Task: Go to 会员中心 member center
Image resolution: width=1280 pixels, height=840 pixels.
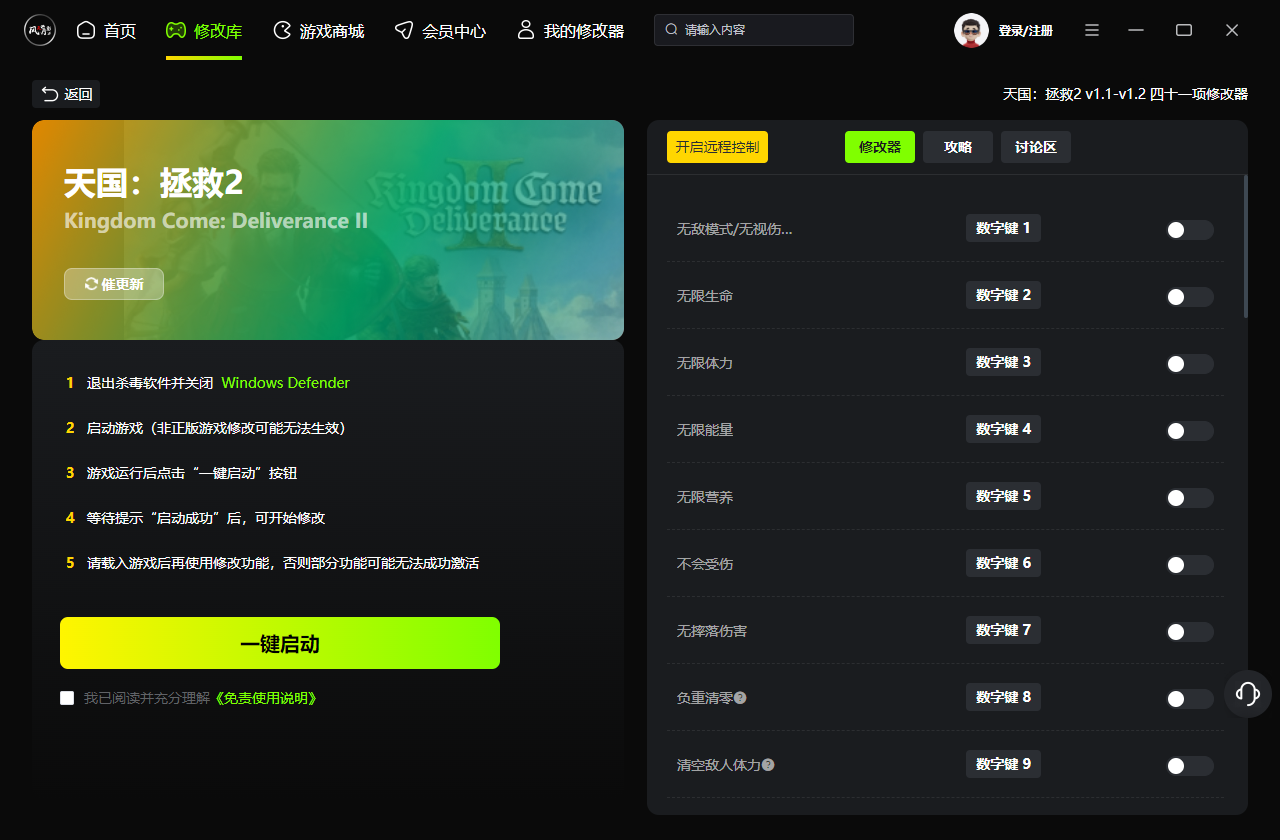Action: (x=440, y=31)
